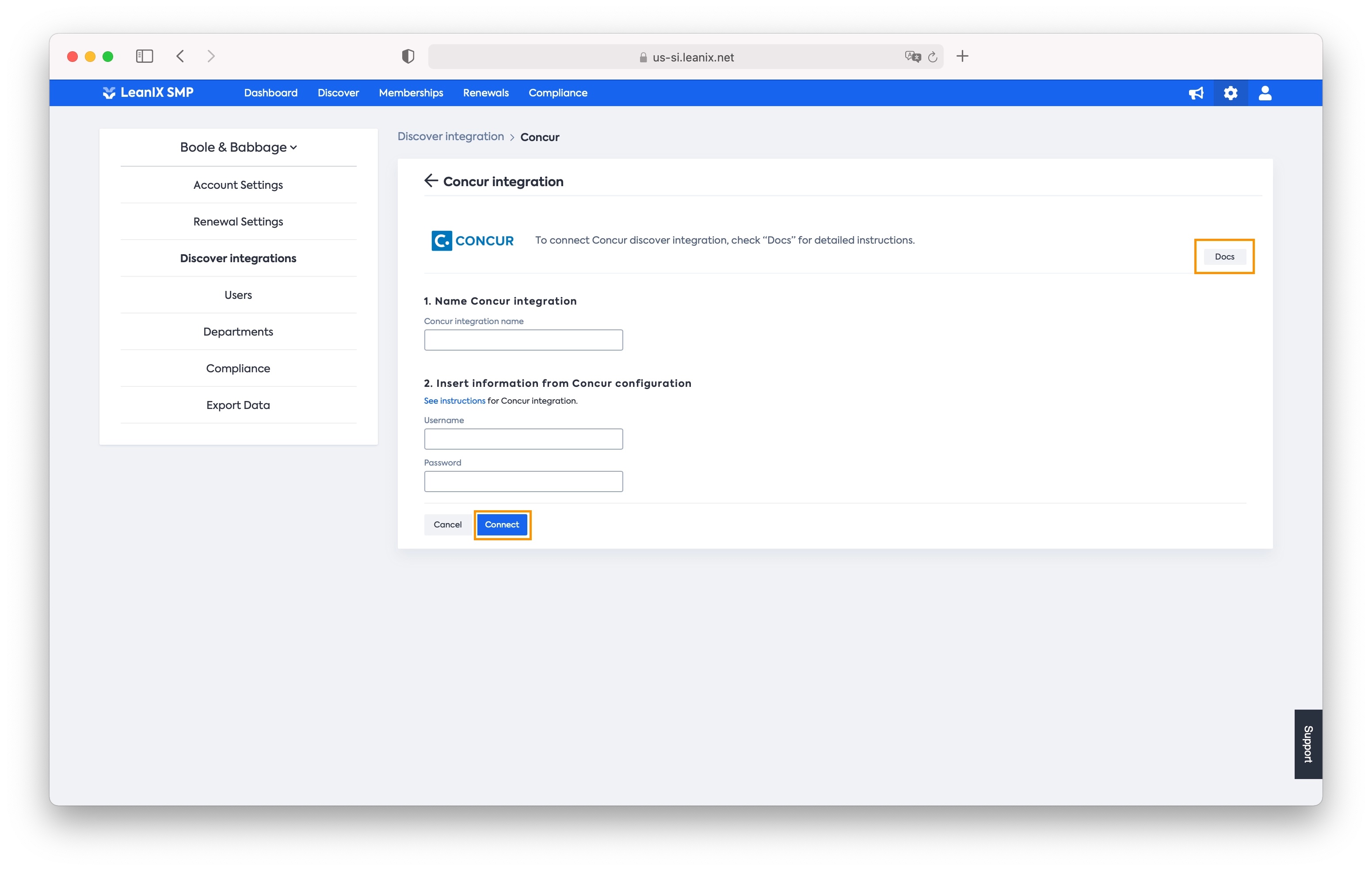
Task: Reload the page with refresh icon
Action: [x=933, y=57]
